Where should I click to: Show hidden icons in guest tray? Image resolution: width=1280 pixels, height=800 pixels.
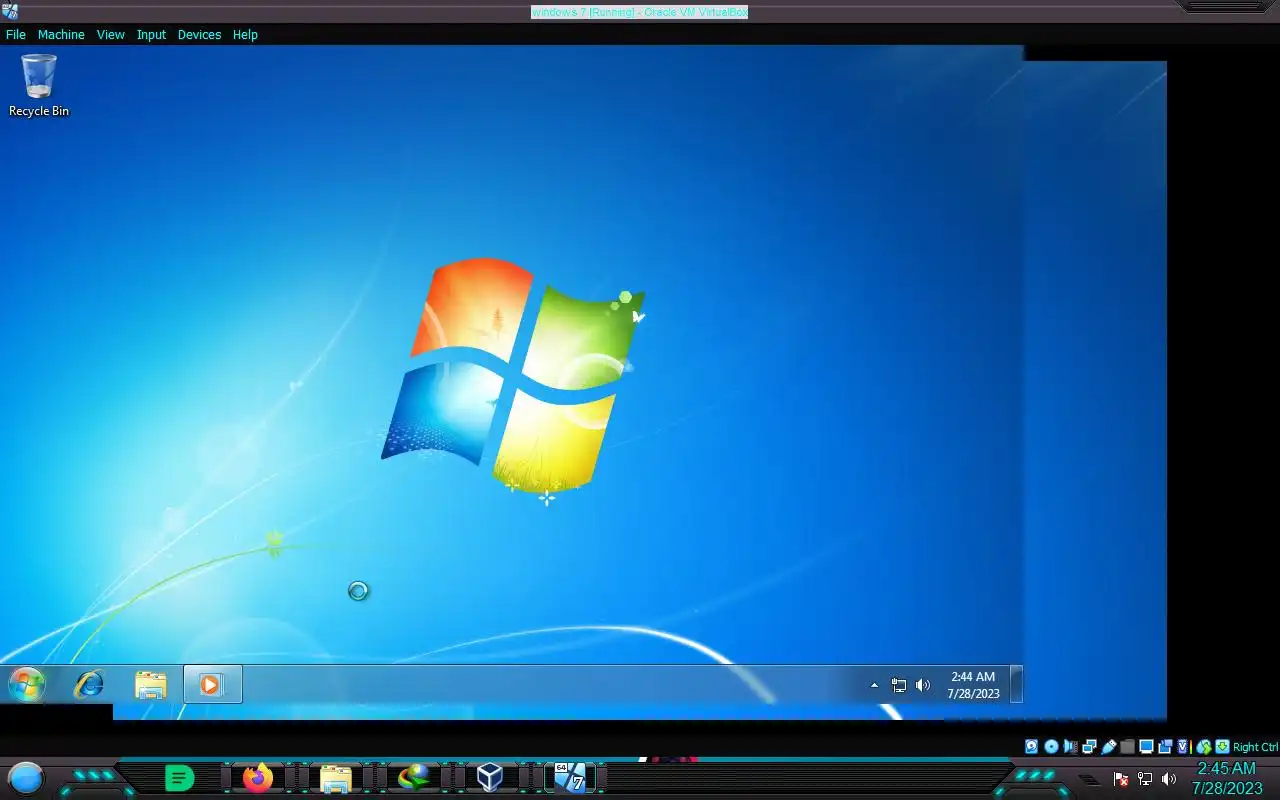[x=874, y=685]
